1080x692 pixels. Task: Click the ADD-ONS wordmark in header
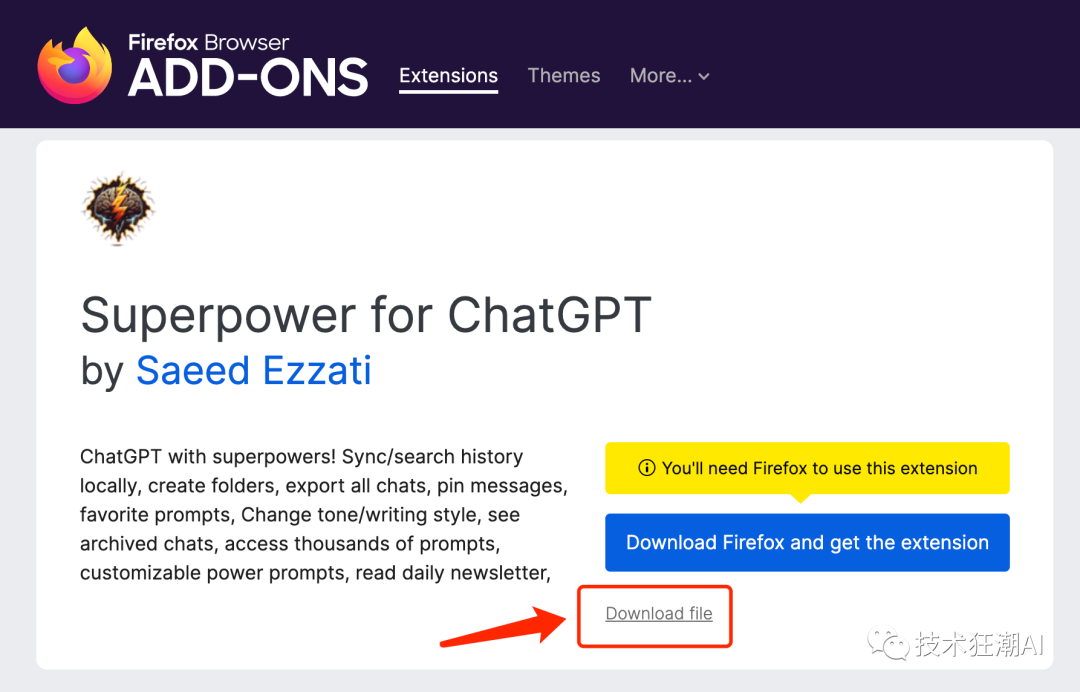coord(248,78)
